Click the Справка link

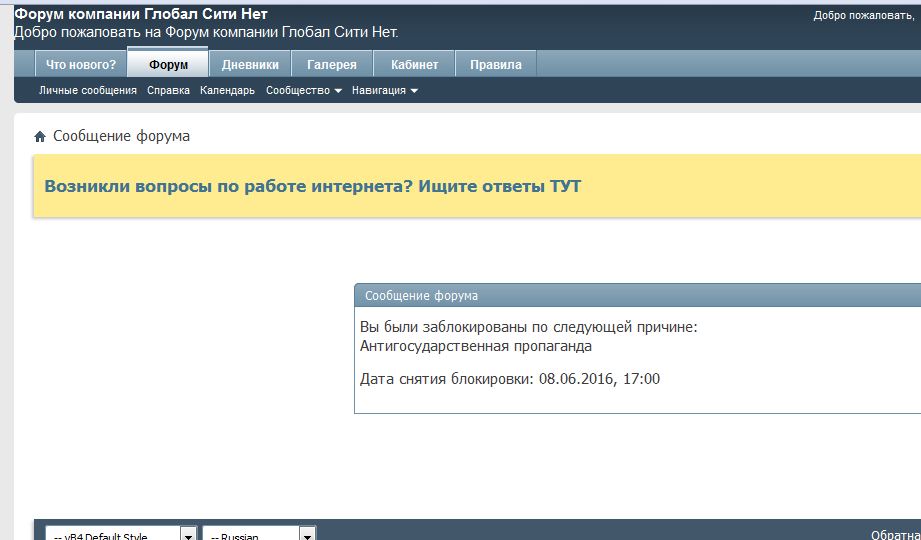(168, 90)
